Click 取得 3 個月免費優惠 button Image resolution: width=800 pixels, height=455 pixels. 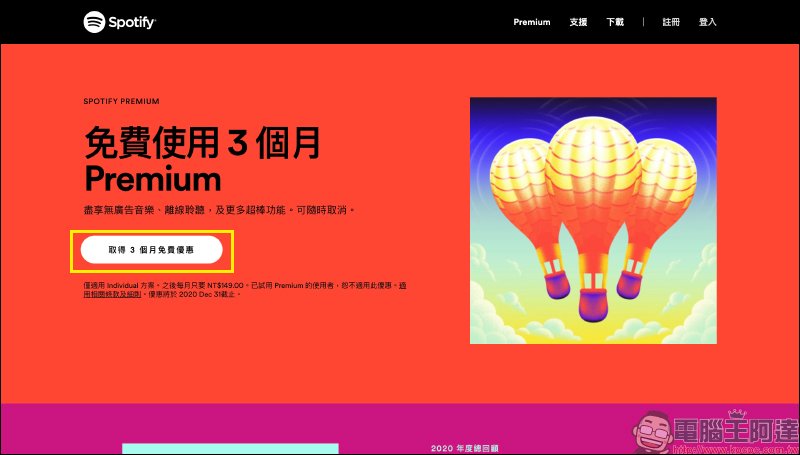pyautogui.click(x=152, y=250)
